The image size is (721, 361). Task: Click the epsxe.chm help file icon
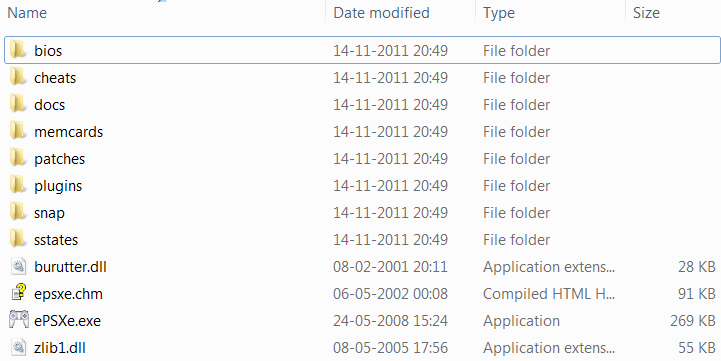(x=19, y=293)
